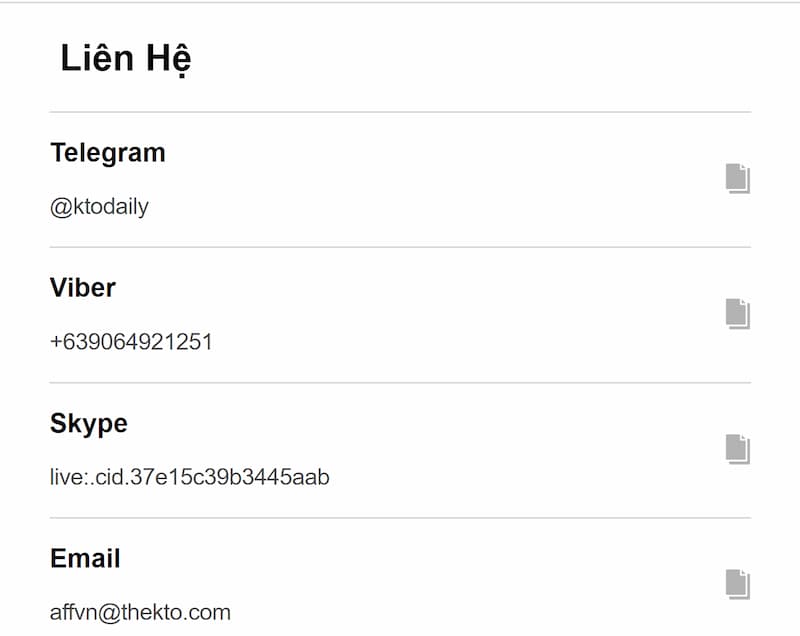This screenshot has height=636, width=800.
Task: Select the Skype label
Action: (x=89, y=423)
